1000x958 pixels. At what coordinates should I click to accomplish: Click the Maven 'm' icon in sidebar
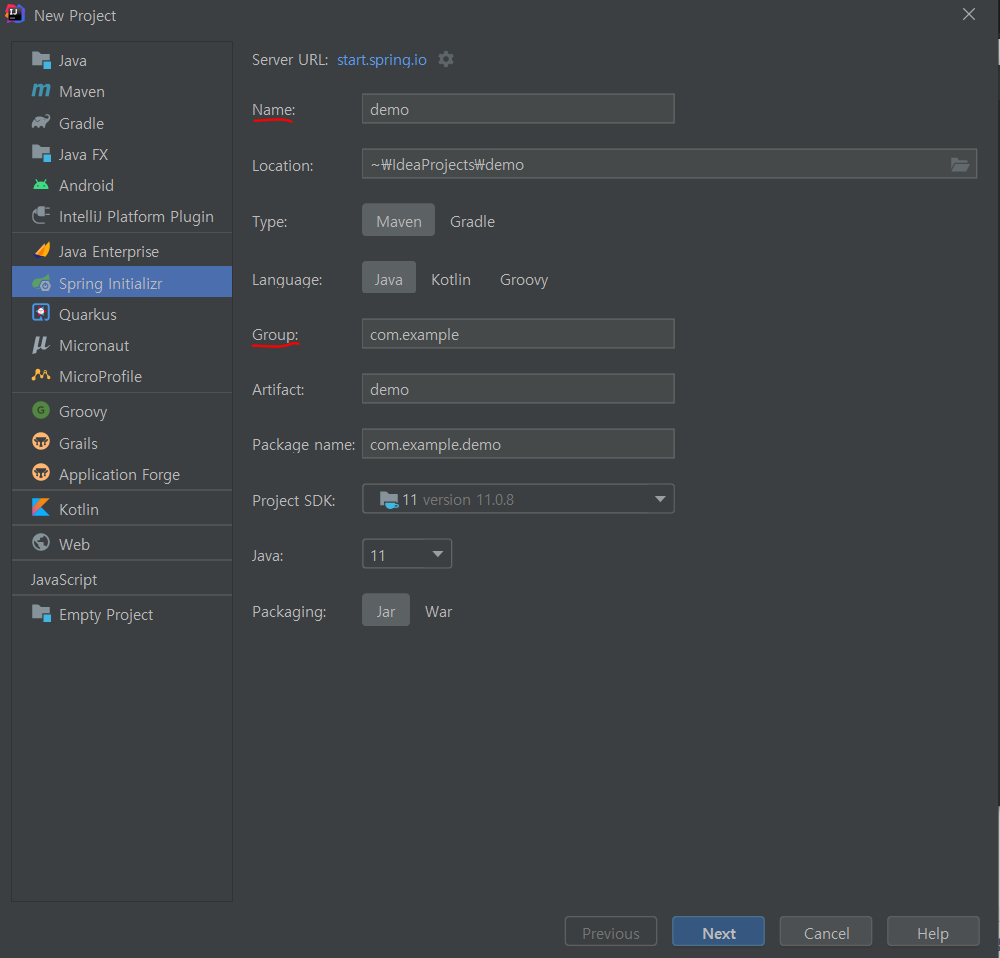(x=41, y=91)
